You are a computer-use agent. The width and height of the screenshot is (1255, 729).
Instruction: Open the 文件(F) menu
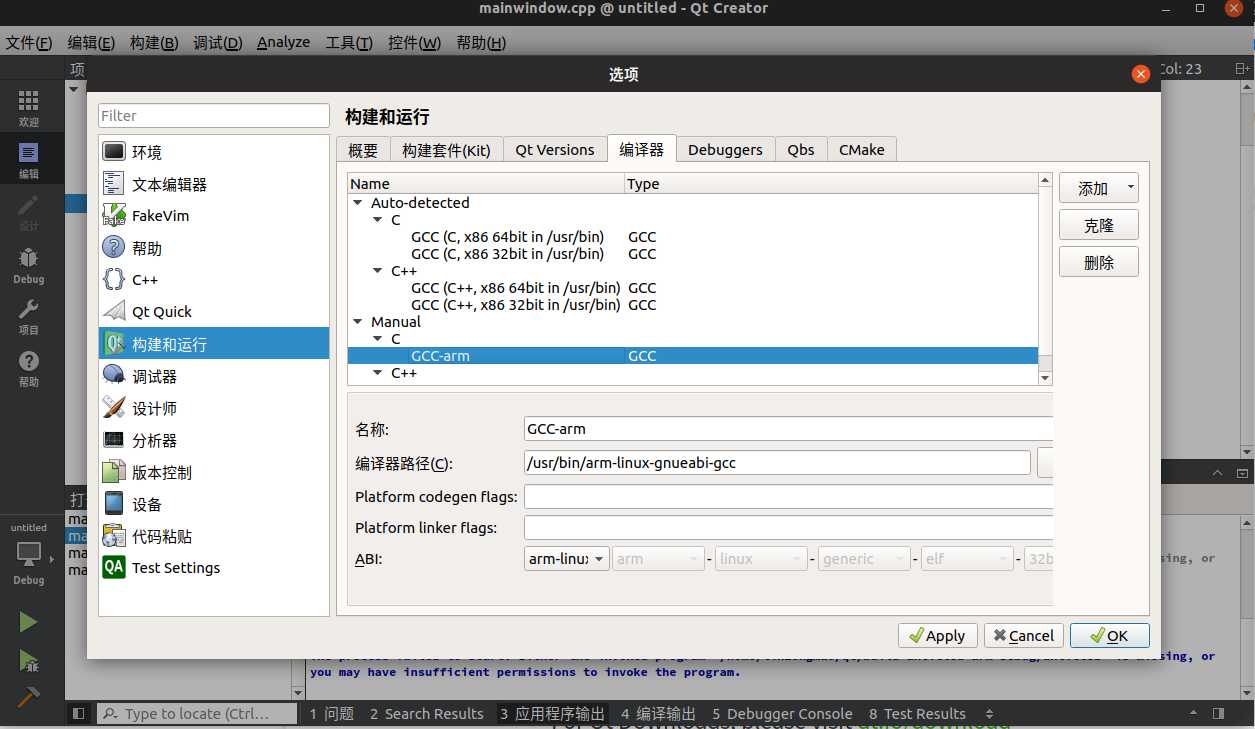click(x=29, y=43)
